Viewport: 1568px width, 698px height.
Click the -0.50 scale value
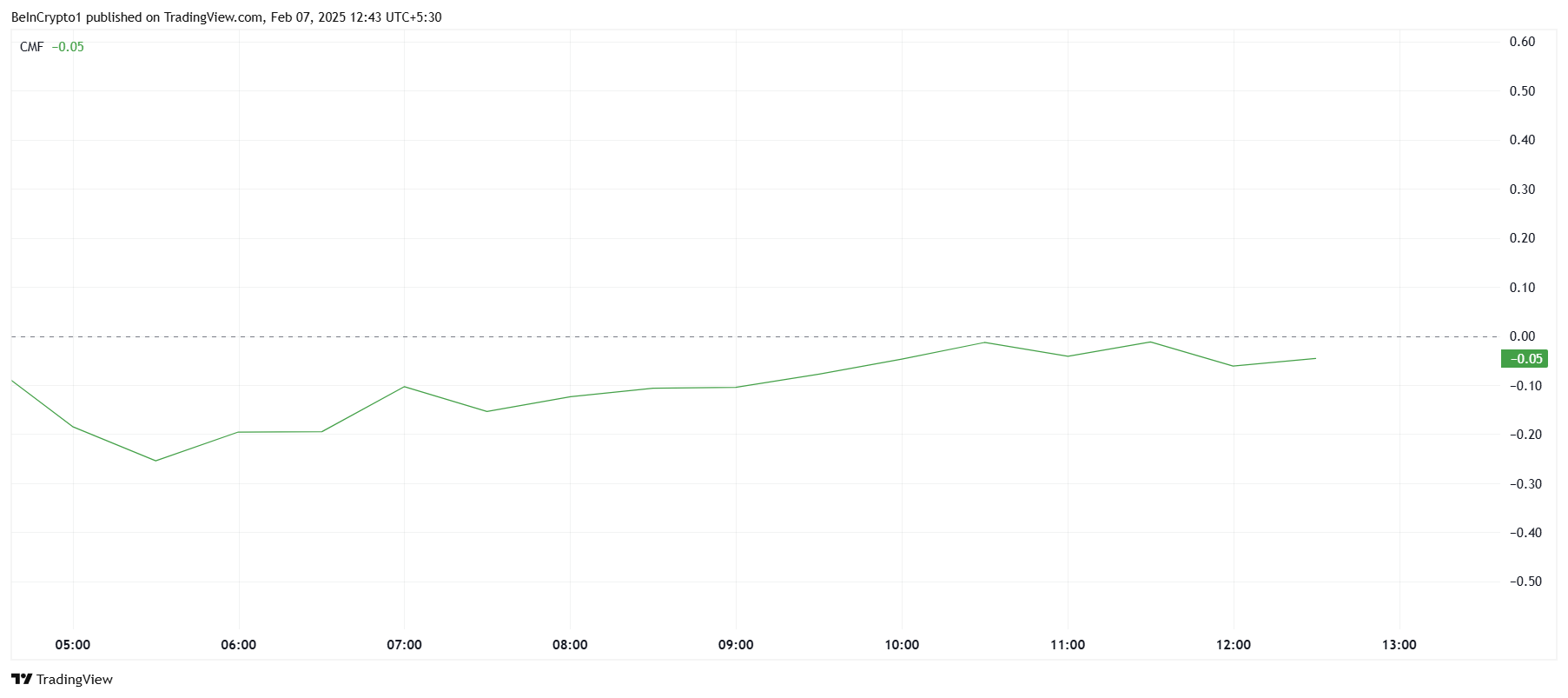coord(1525,582)
